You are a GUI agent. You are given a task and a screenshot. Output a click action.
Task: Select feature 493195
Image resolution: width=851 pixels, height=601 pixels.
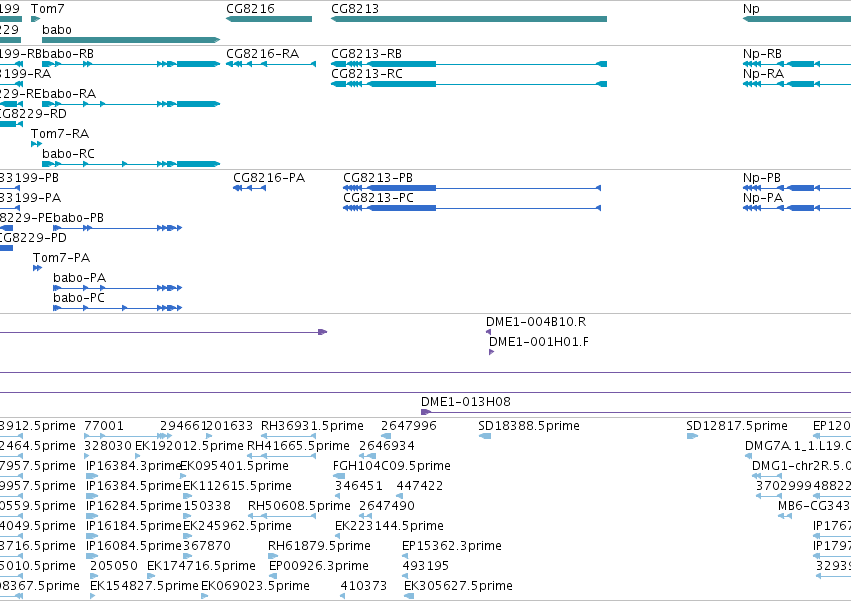coord(405,576)
